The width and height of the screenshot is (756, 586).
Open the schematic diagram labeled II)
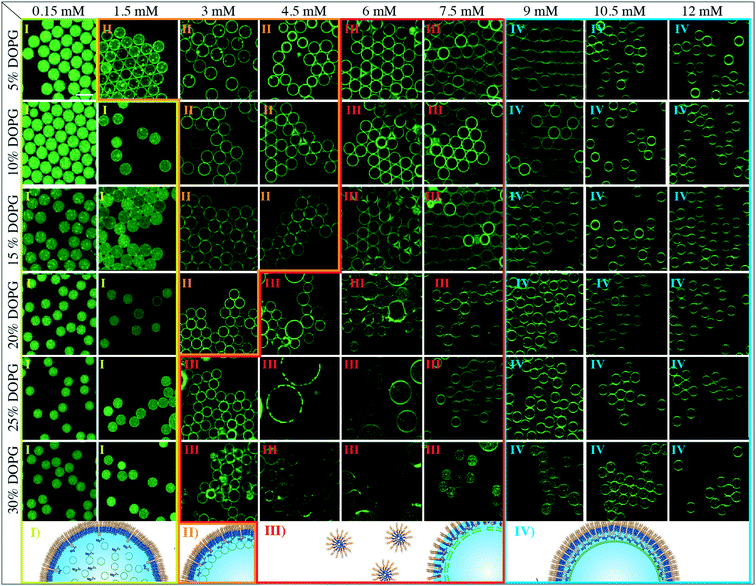pyautogui.click(x=217, y=552)
